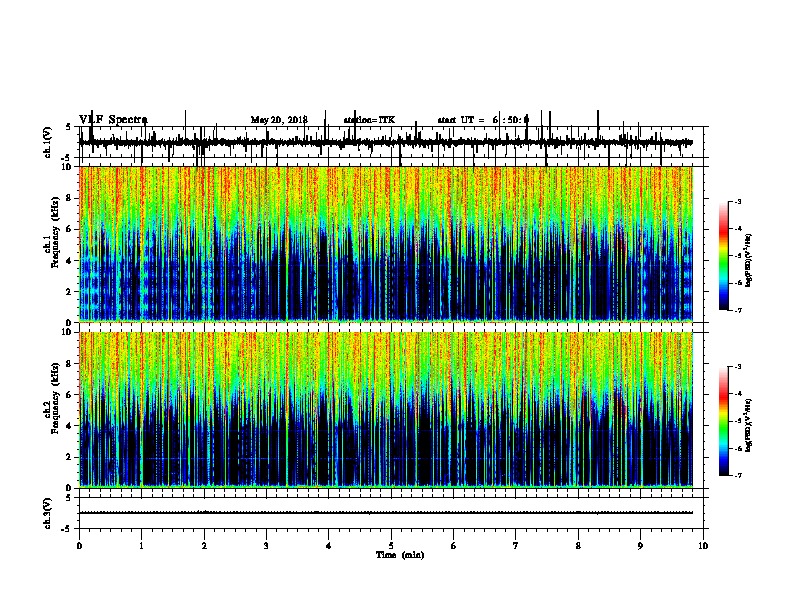
Task: Click the '10' kHz tick of ch.2 spectrogram
Action: (66, 332)
